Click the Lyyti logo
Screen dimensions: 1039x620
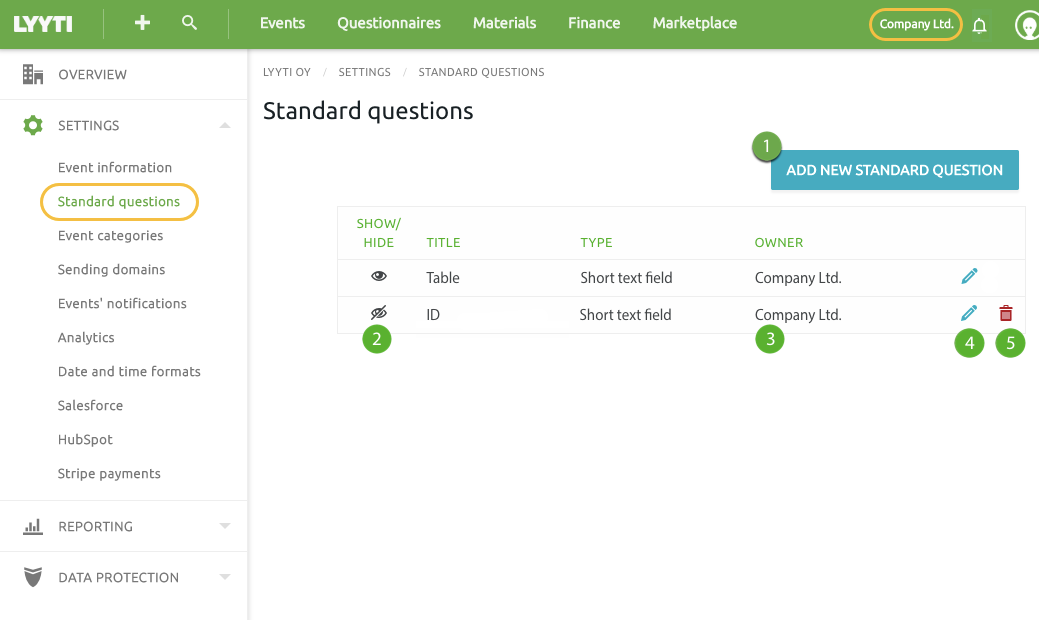click(43, 25)
